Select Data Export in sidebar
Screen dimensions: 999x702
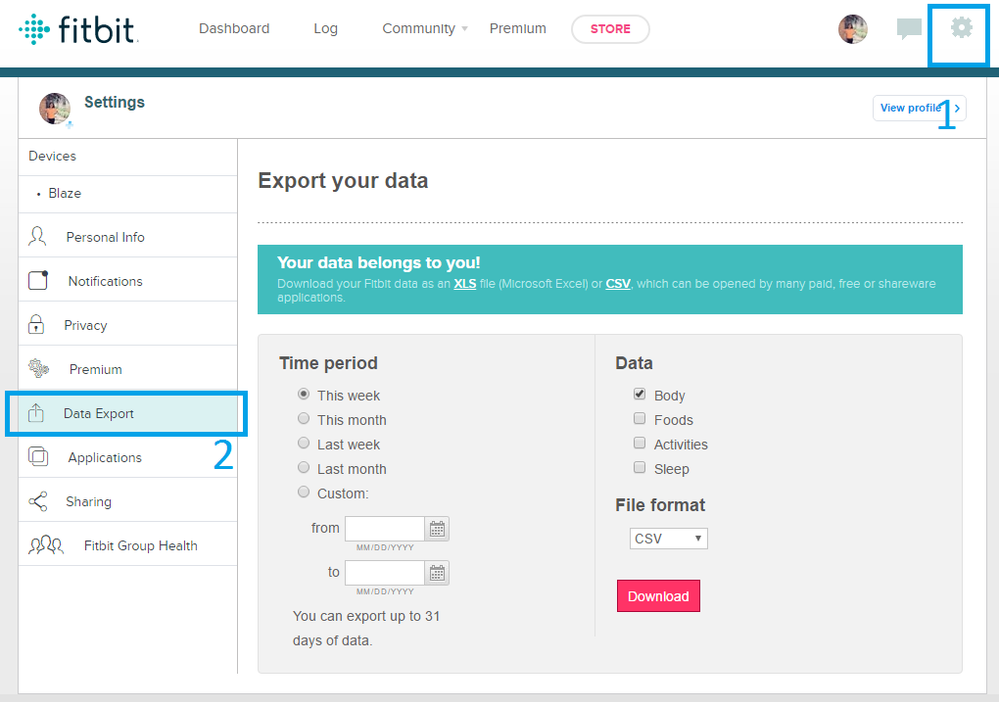pos(128,413)
